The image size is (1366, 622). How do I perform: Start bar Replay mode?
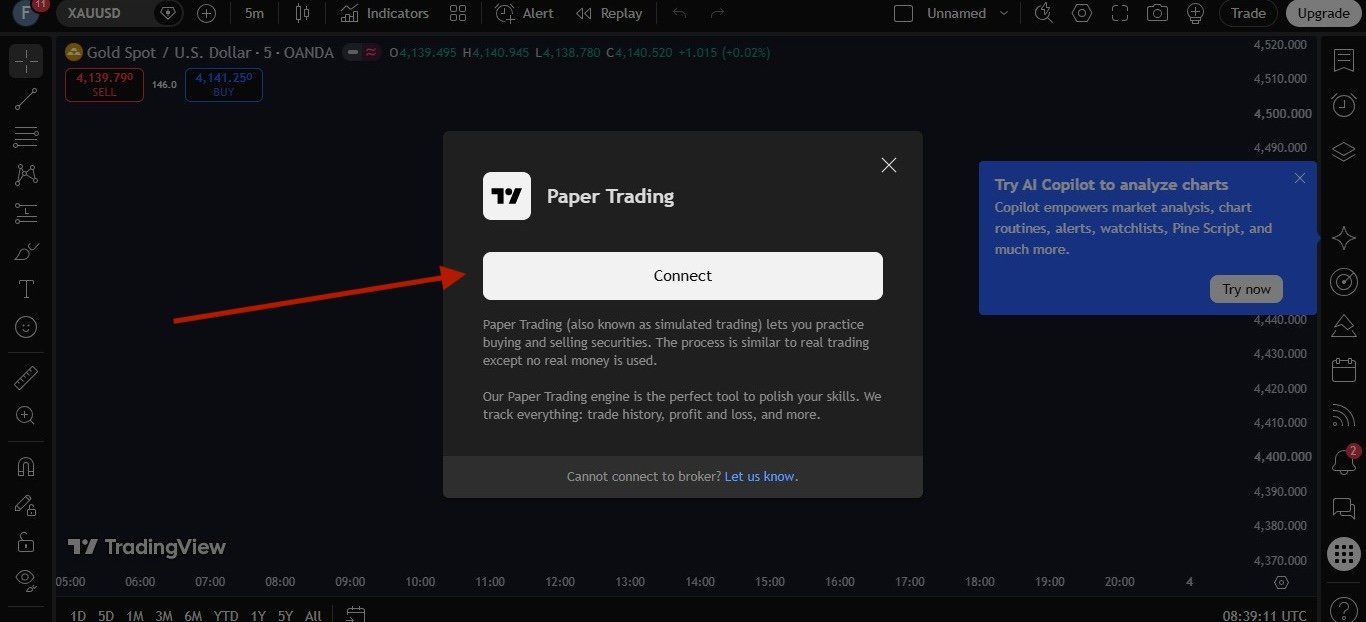(609, 13)
